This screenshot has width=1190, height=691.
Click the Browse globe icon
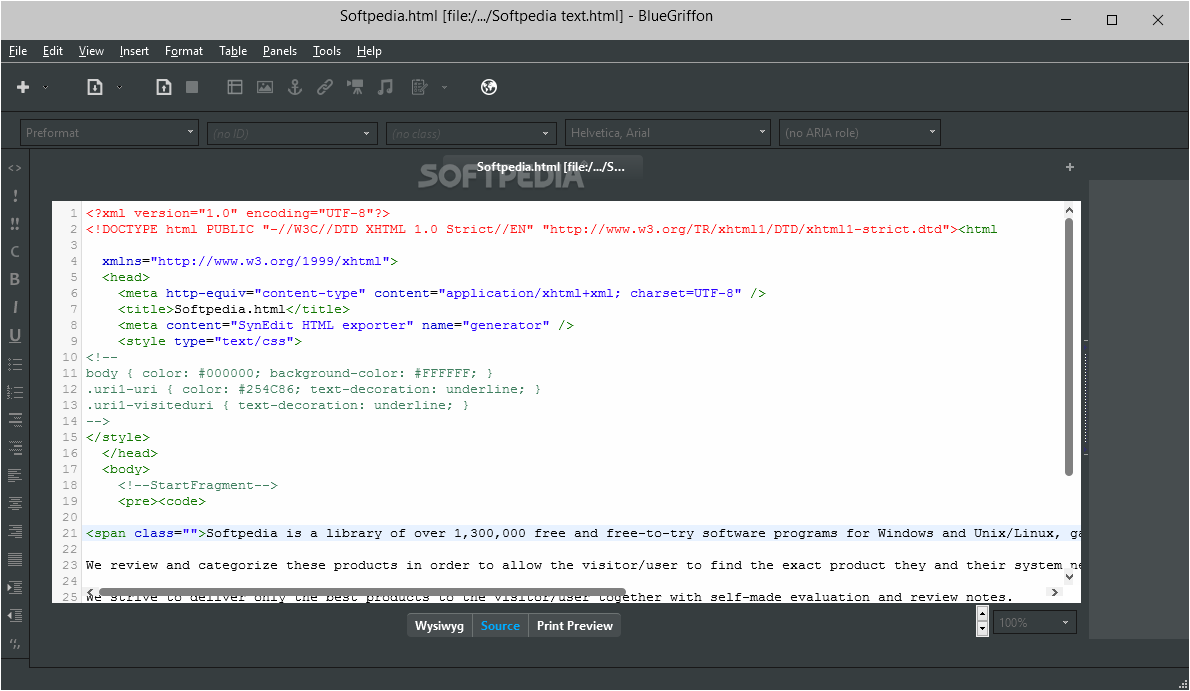point(489,87)
